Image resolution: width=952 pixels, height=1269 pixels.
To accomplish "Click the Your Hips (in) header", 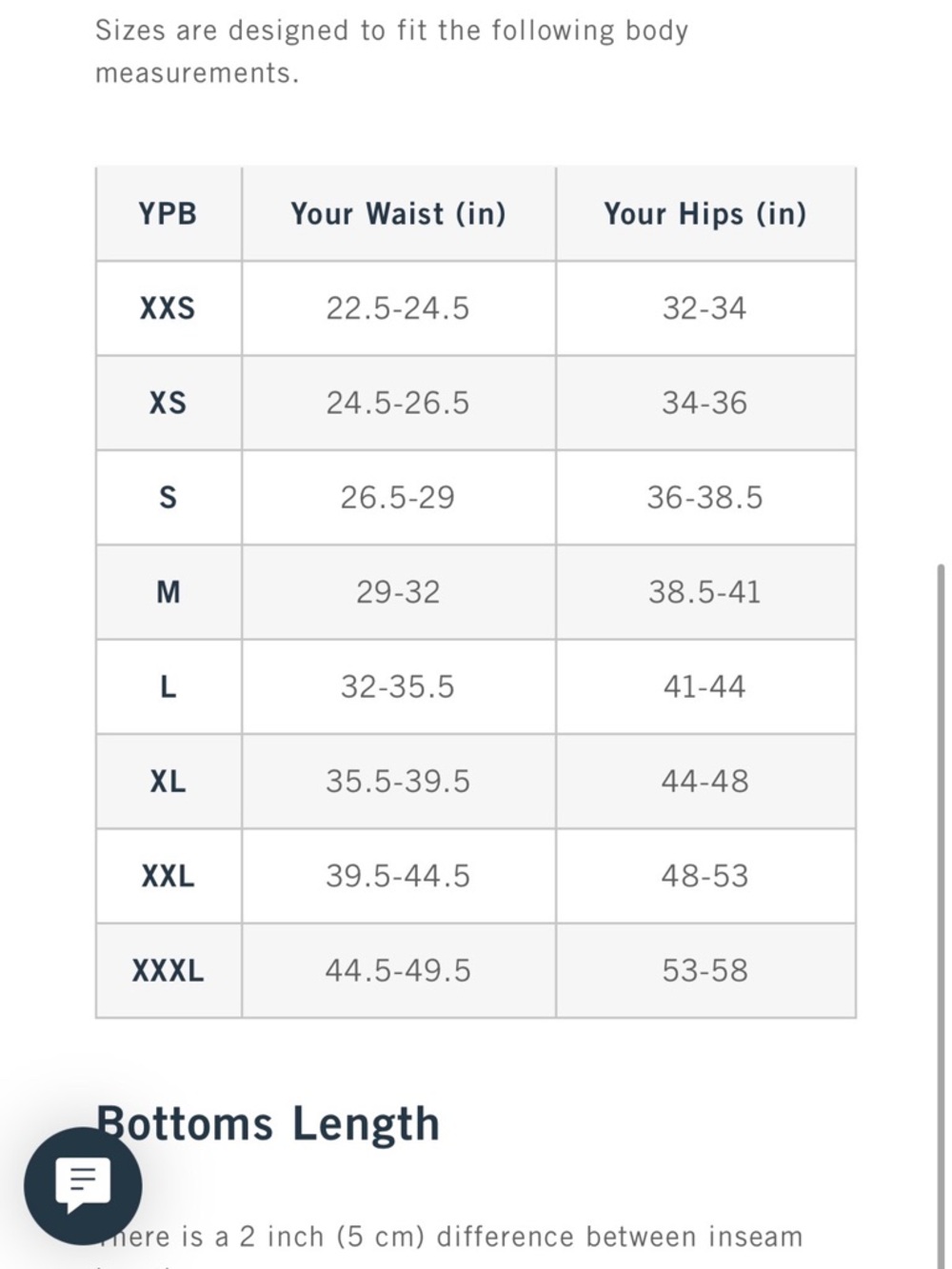I will pos(705,213).
